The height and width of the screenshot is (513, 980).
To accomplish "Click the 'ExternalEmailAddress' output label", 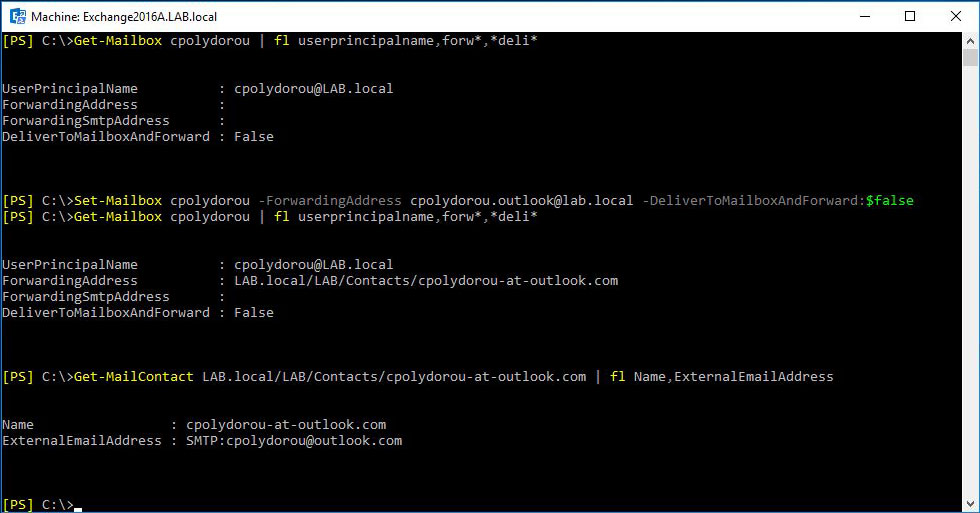I will pos(82,441).
